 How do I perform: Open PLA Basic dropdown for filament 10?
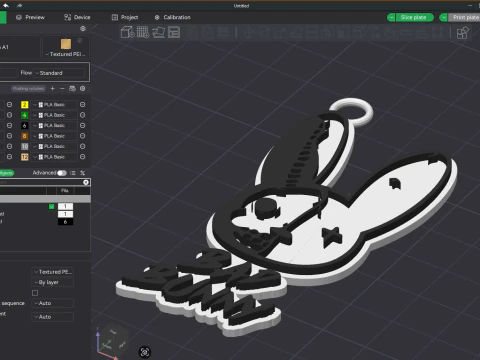click(54, 146)
